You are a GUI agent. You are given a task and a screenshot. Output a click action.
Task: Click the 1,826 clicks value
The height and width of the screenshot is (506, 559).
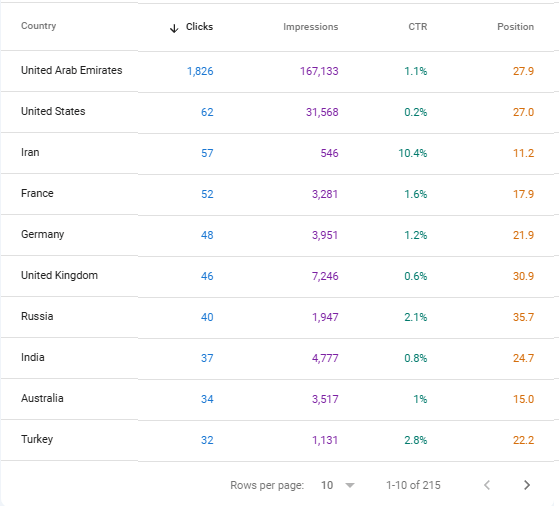pyautogui.click(x=200, y=71)
